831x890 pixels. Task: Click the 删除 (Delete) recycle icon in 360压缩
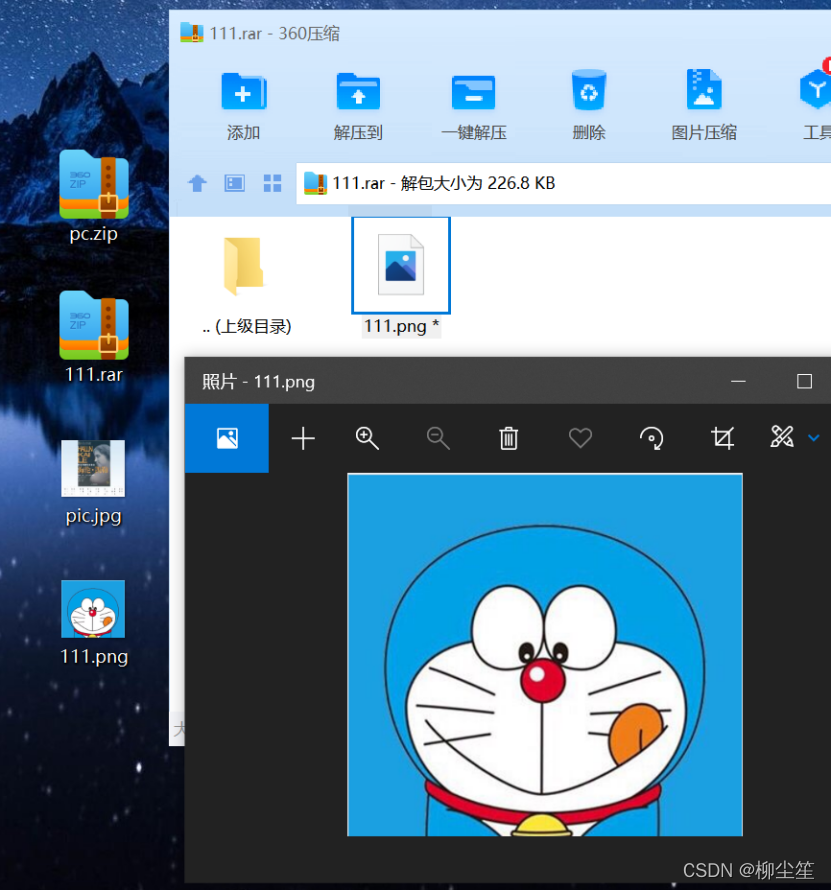[589, 90]
